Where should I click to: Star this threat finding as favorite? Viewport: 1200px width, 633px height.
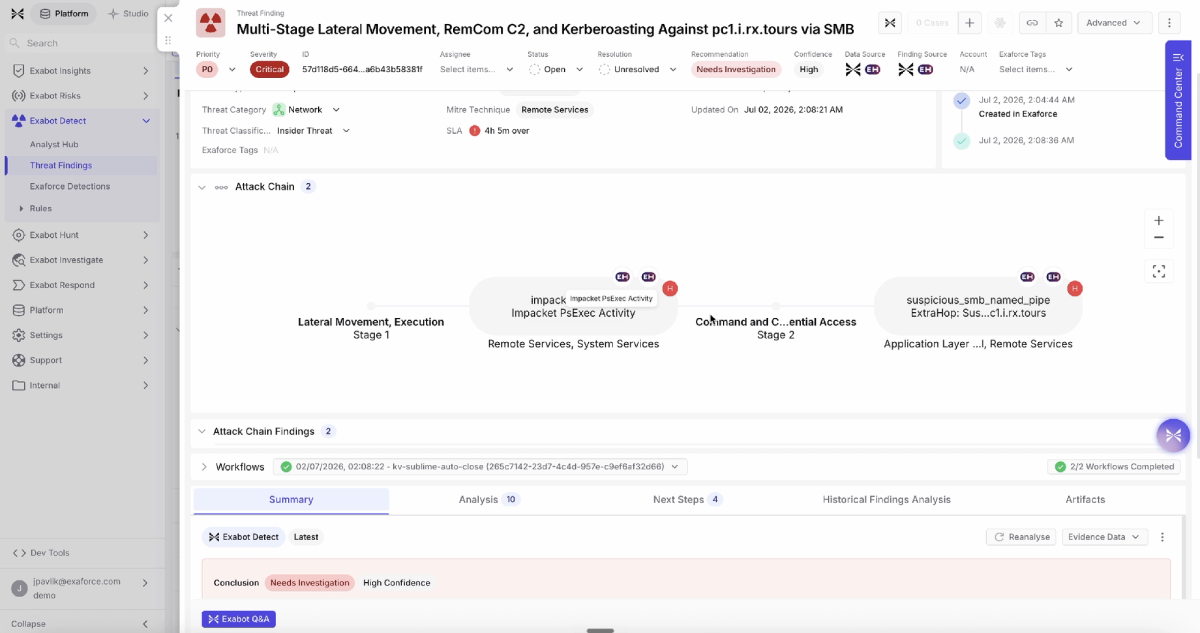[x=1059, y=22]
